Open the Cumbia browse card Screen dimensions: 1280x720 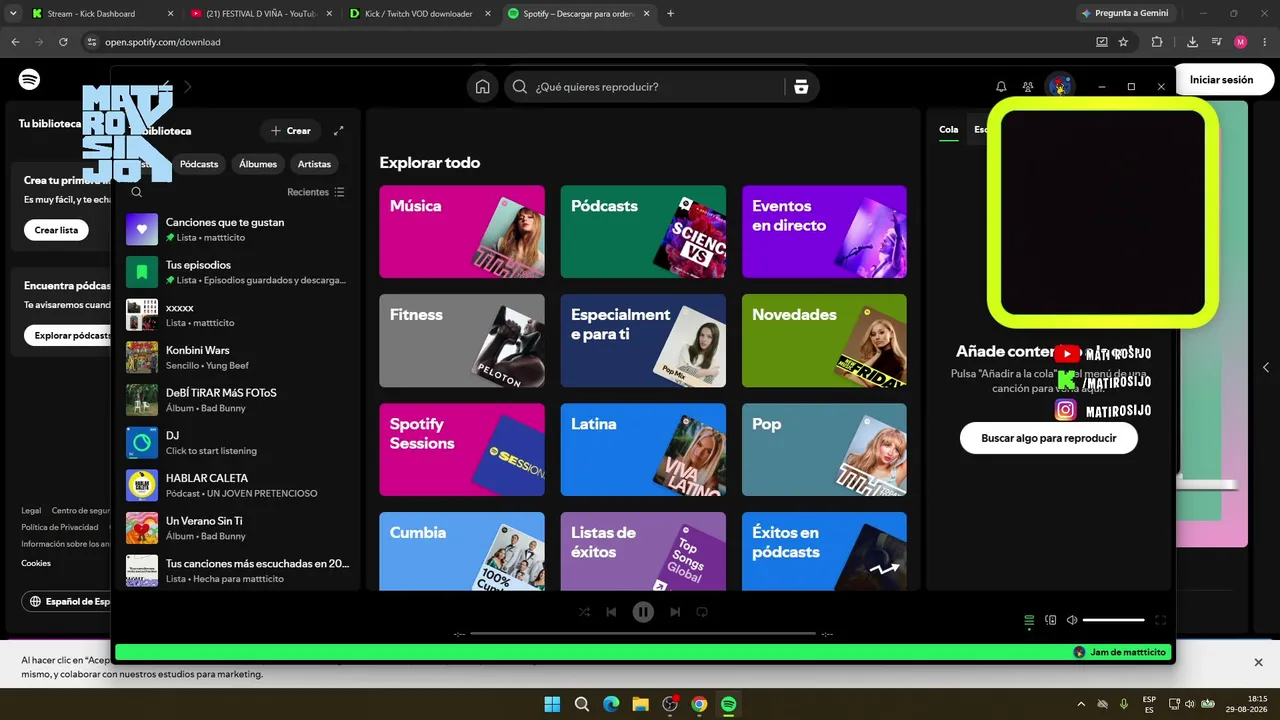(462, 551)
